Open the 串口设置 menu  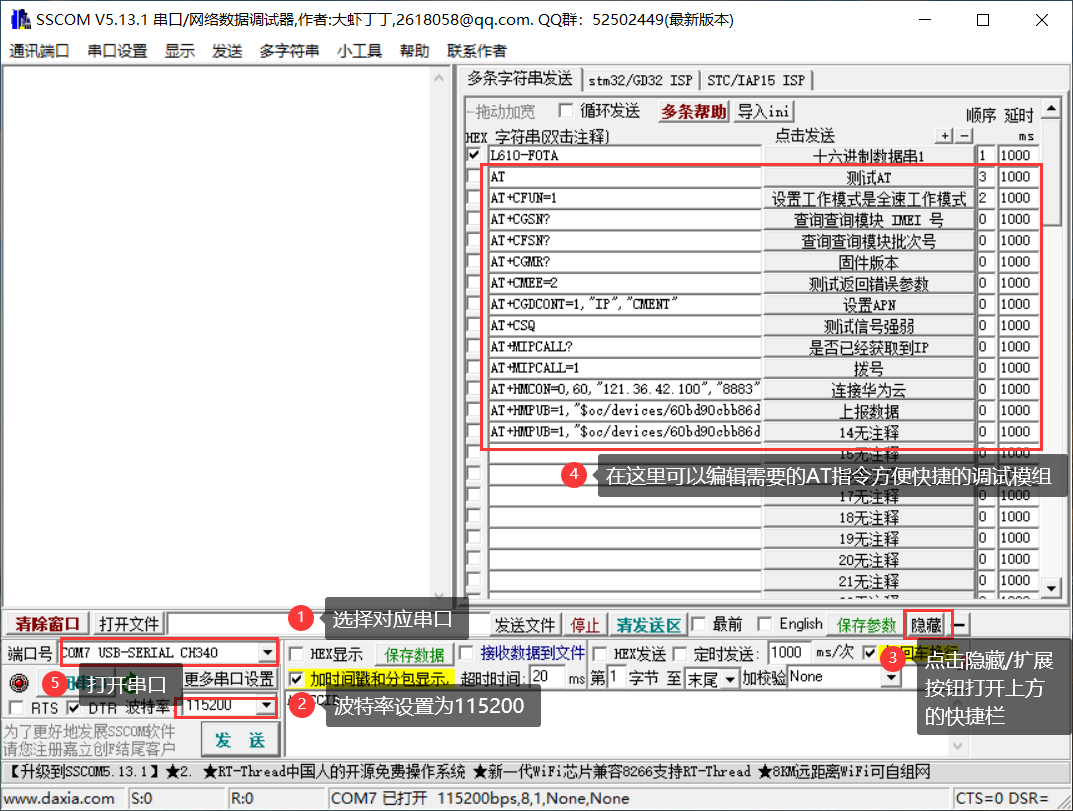click(117, 51)
